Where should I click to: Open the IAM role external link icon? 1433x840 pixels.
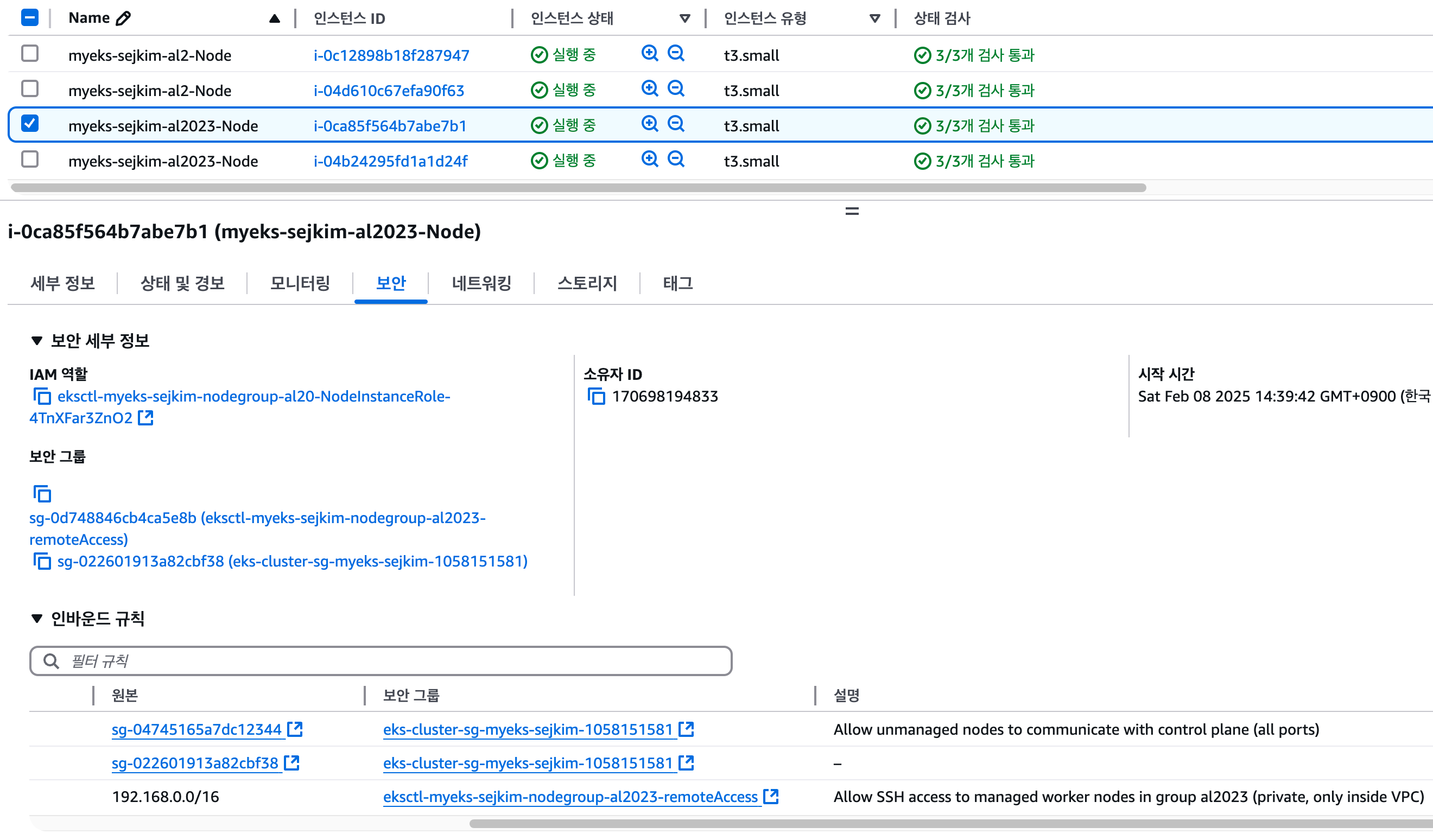click(x=145, y=418)
